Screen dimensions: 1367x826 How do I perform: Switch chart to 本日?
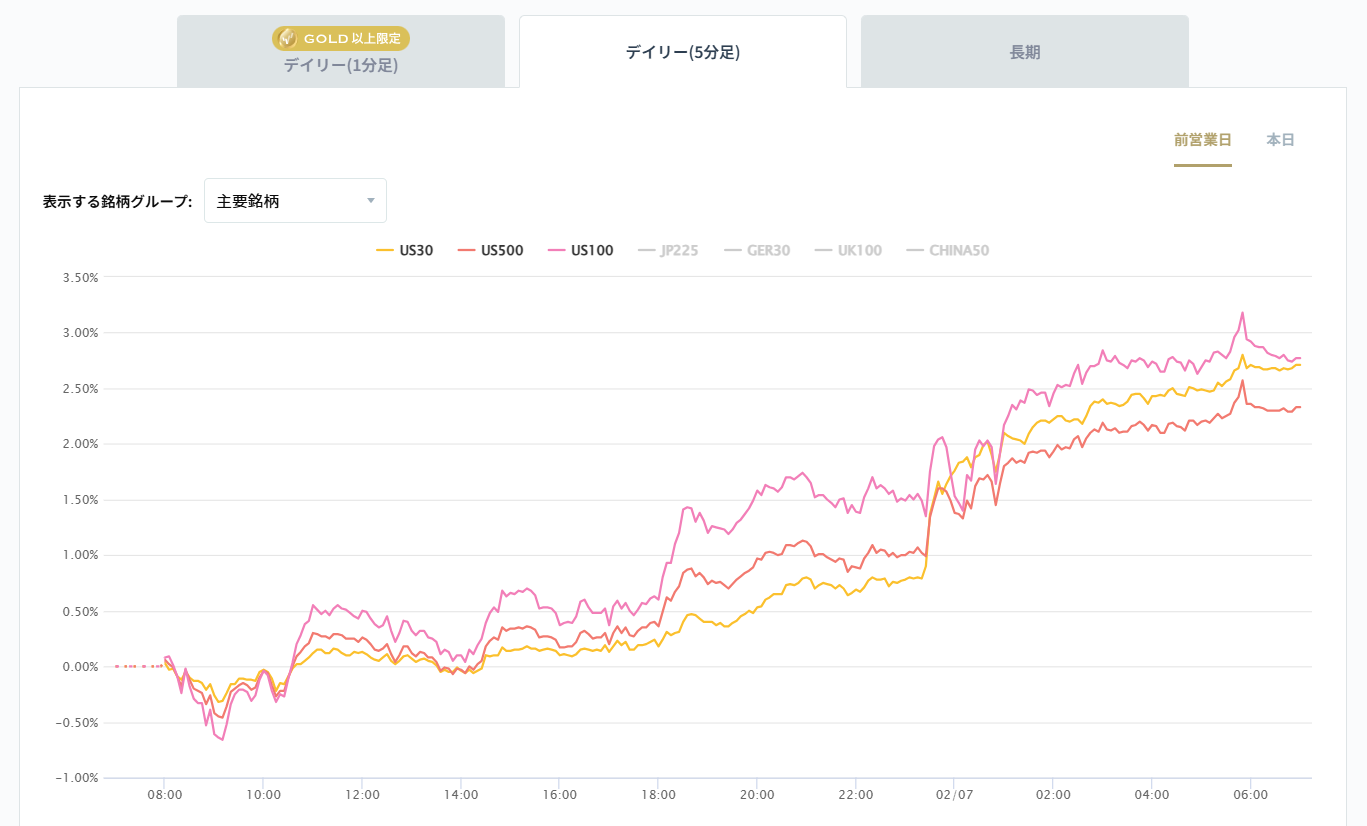coord(1280,140)
